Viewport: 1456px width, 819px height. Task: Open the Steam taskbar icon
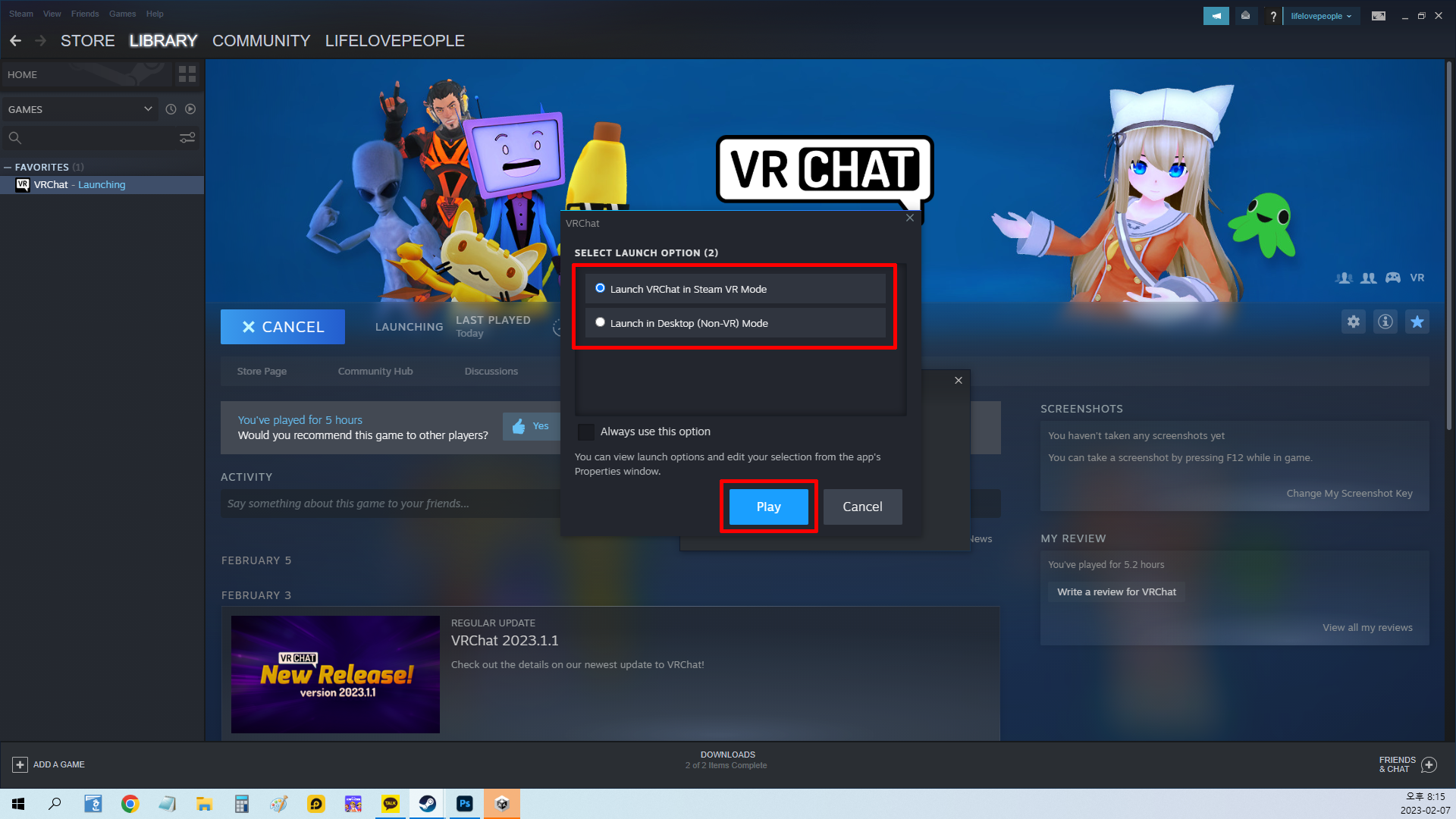428,804
